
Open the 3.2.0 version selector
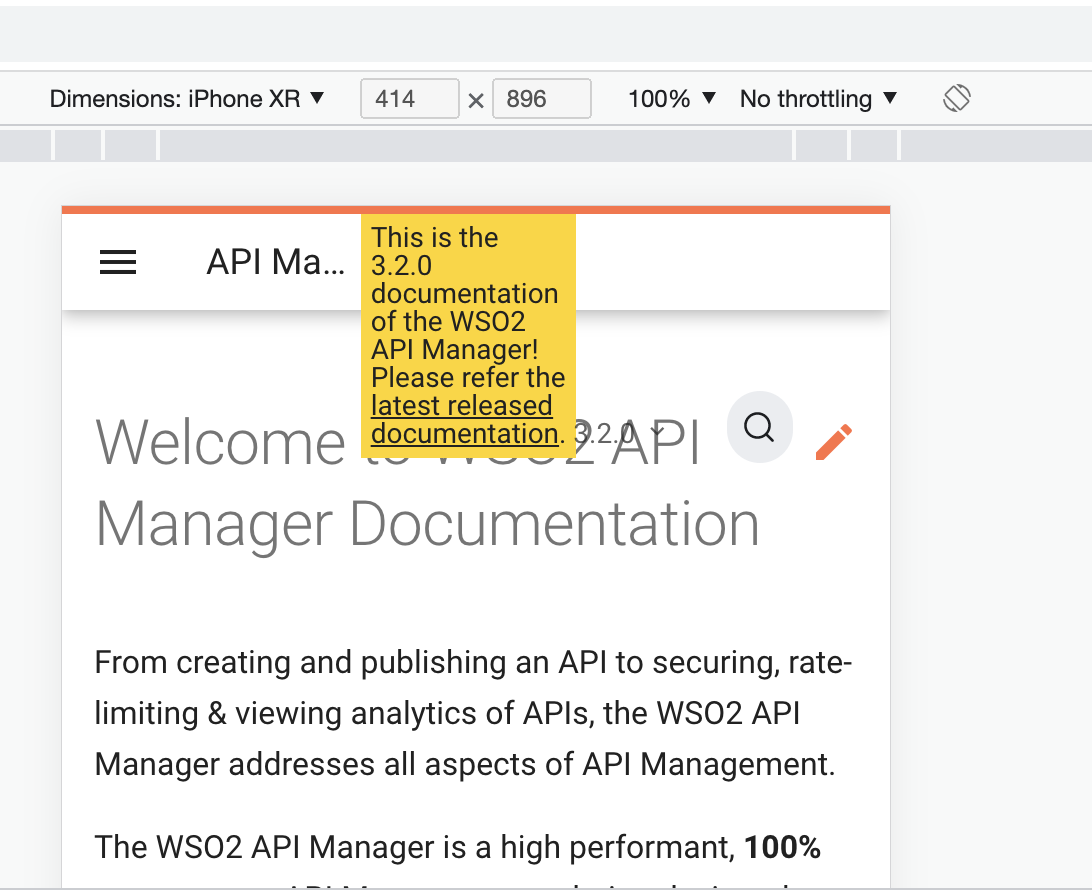(618, 434)
